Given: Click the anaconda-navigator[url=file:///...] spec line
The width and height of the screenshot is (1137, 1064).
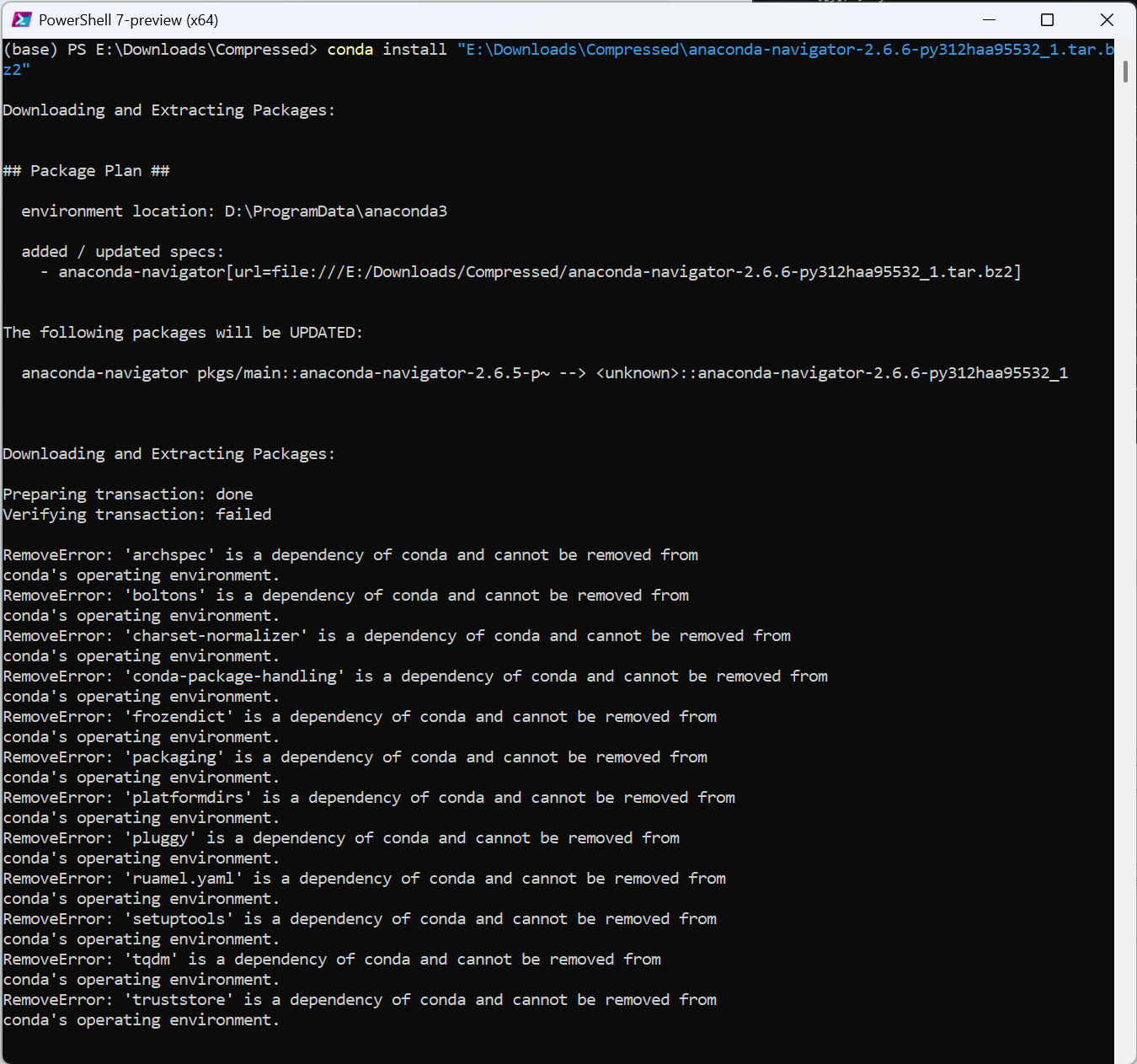Looking at the screenshot, I should coord(531,272).
